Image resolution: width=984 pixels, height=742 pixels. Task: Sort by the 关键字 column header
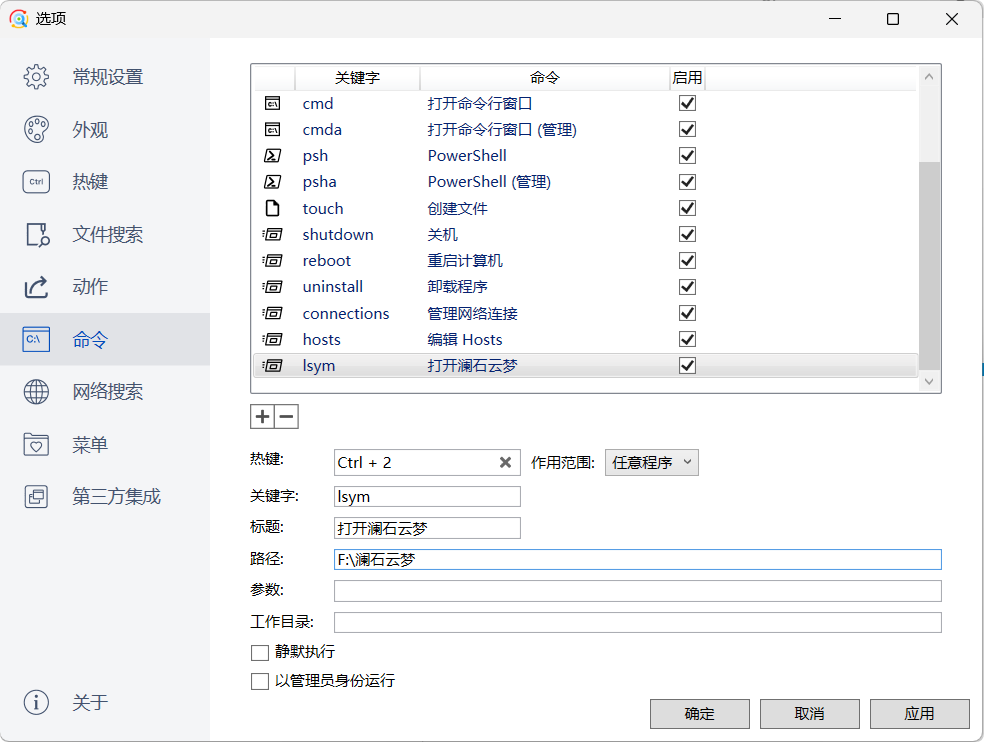[x=357, y=78]
